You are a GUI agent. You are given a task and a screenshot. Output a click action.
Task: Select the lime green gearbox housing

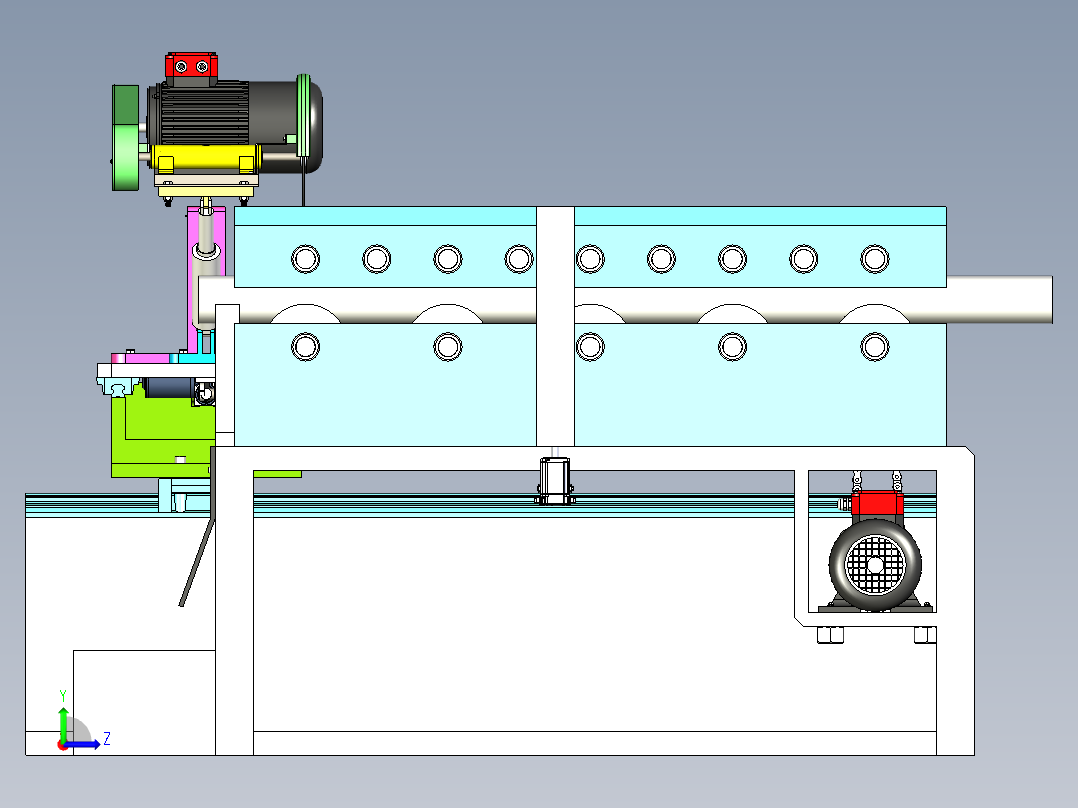(x=164, y=432)
